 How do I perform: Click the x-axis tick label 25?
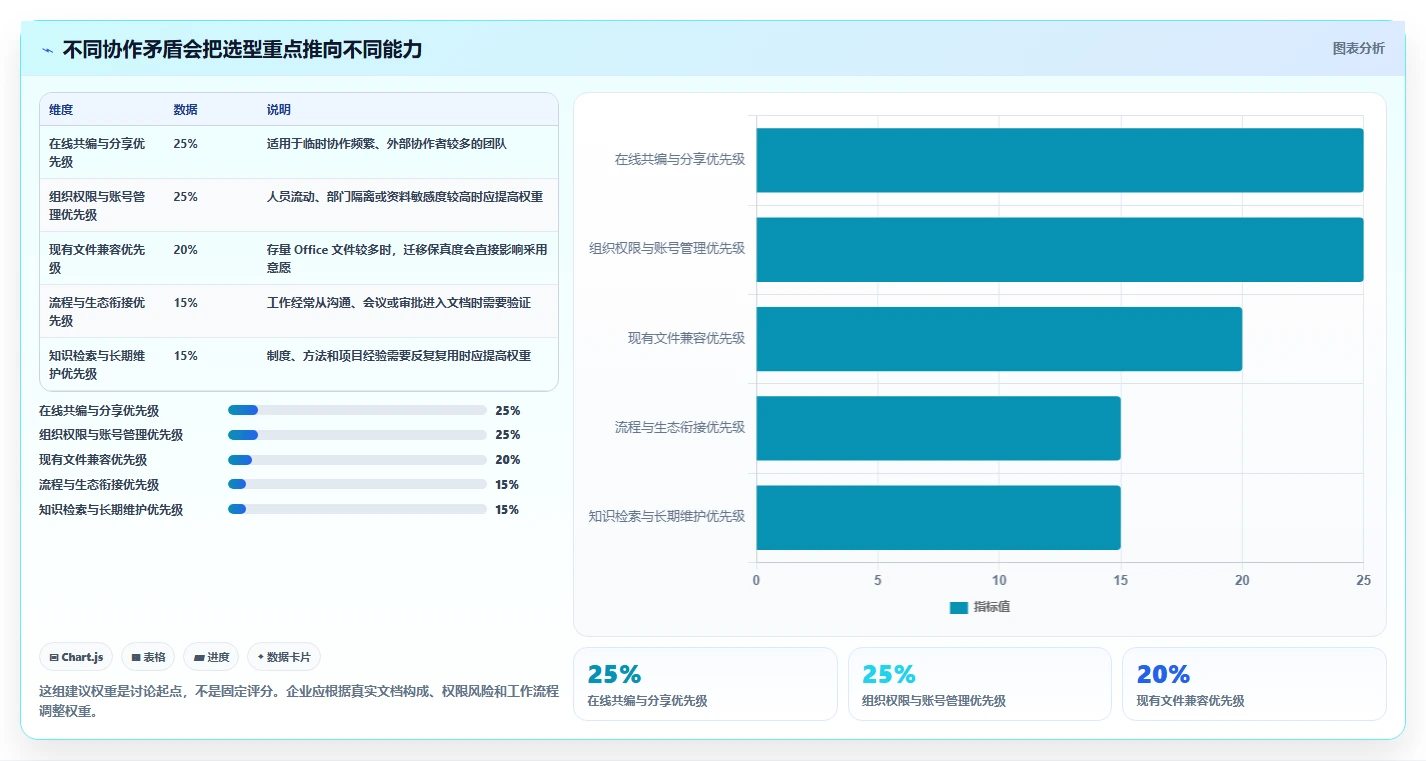pos(1364,581)
